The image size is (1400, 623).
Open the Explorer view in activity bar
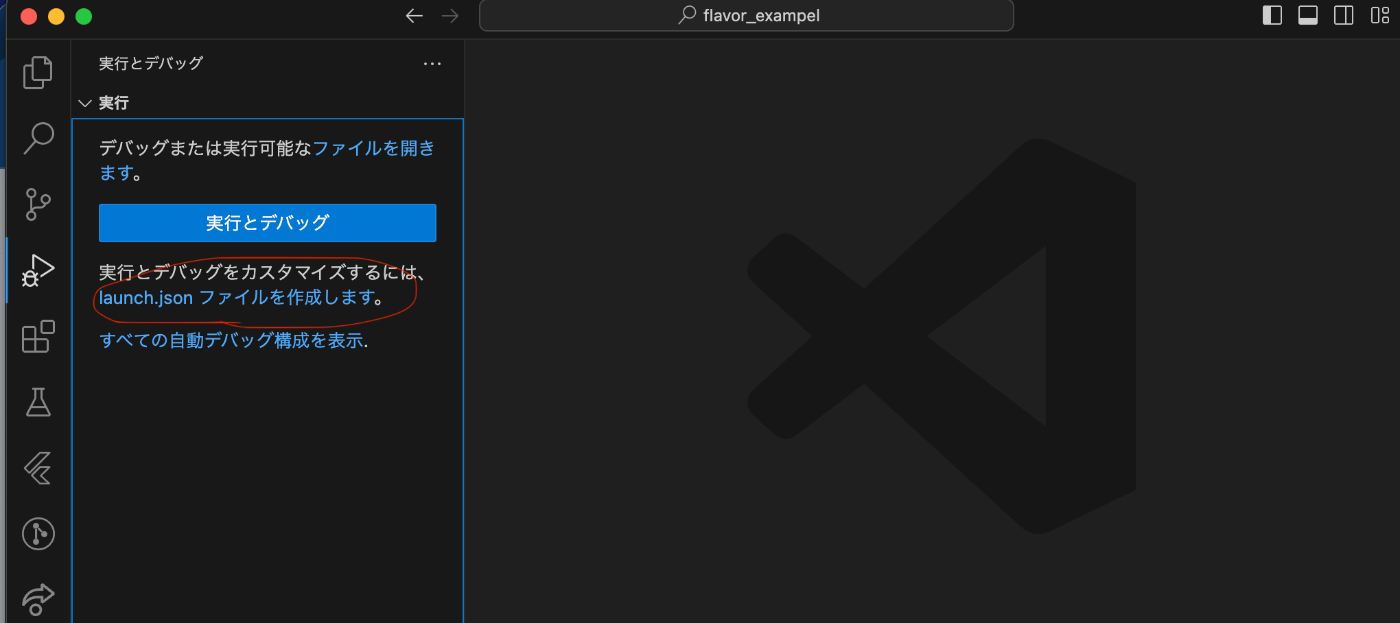click(x=38, y=72)
